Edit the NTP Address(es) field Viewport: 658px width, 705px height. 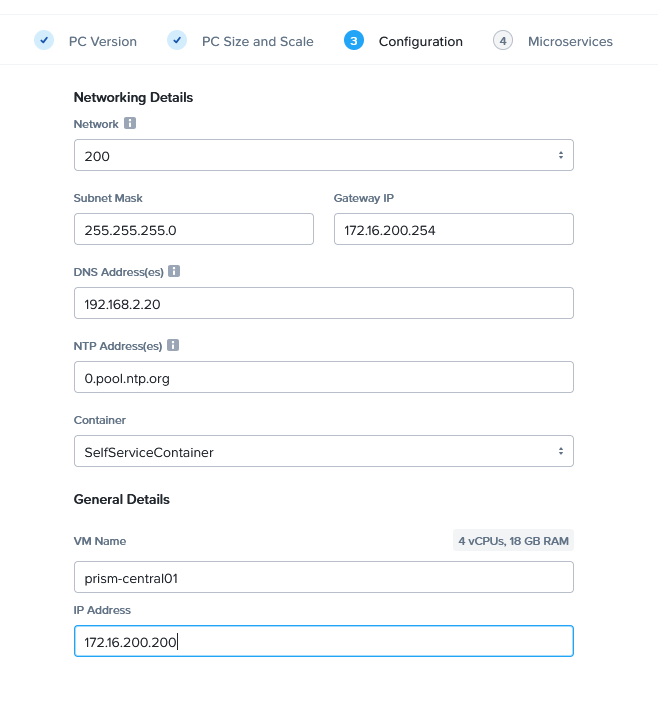[323, 377]
